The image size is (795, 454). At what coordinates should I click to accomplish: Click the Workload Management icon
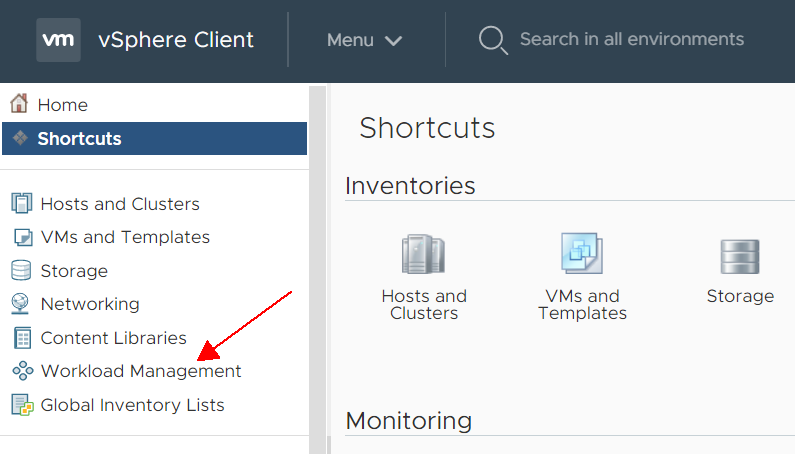tap(23, 371)
